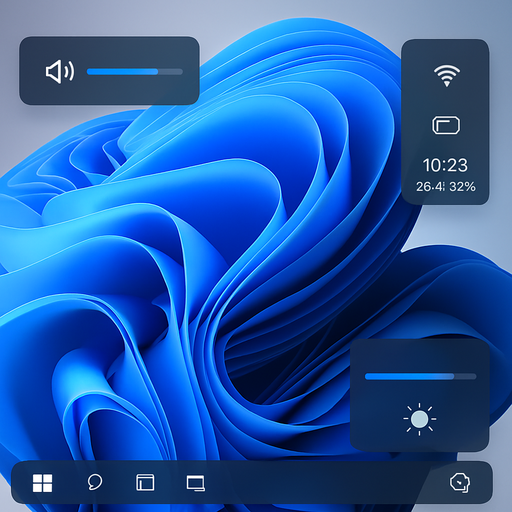512x512 pixels.
Task: Click the Wi-Fi icon
Action: point(447,76)
